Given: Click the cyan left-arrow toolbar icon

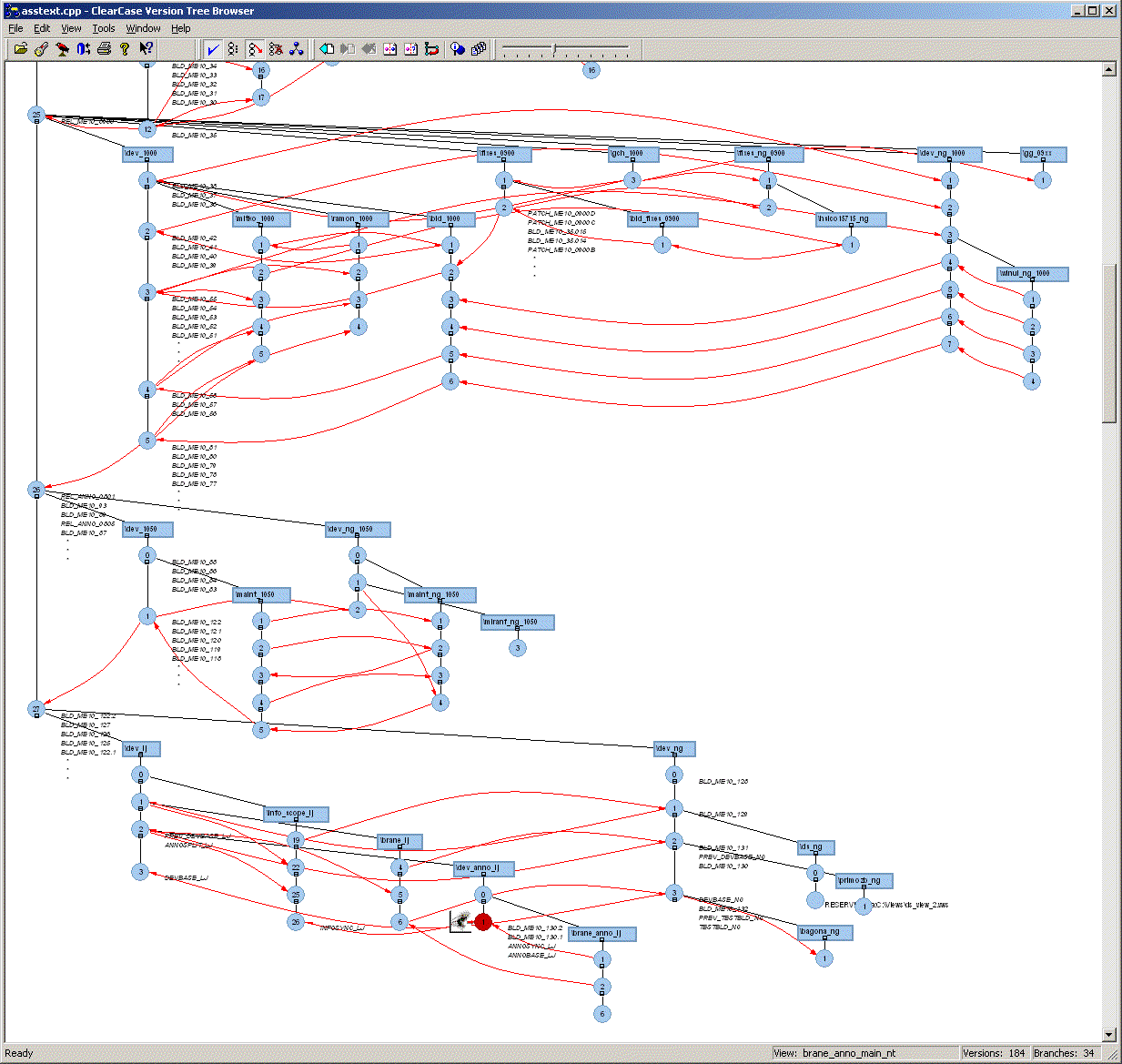Looking at the screenshot, I should pos(327,49).
